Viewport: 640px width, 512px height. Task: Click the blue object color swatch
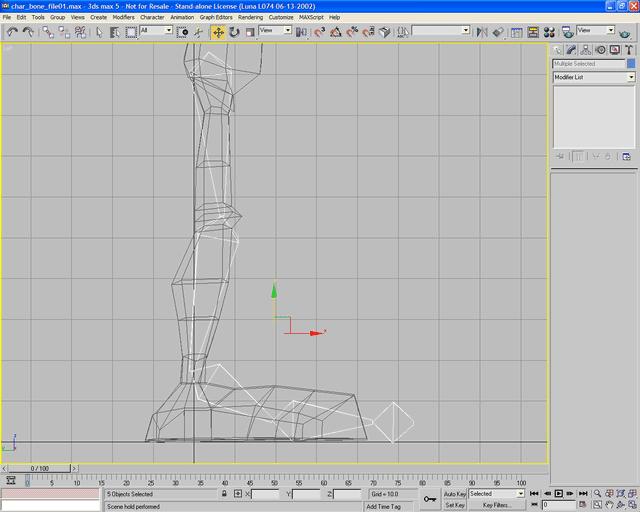click(631, 64)
